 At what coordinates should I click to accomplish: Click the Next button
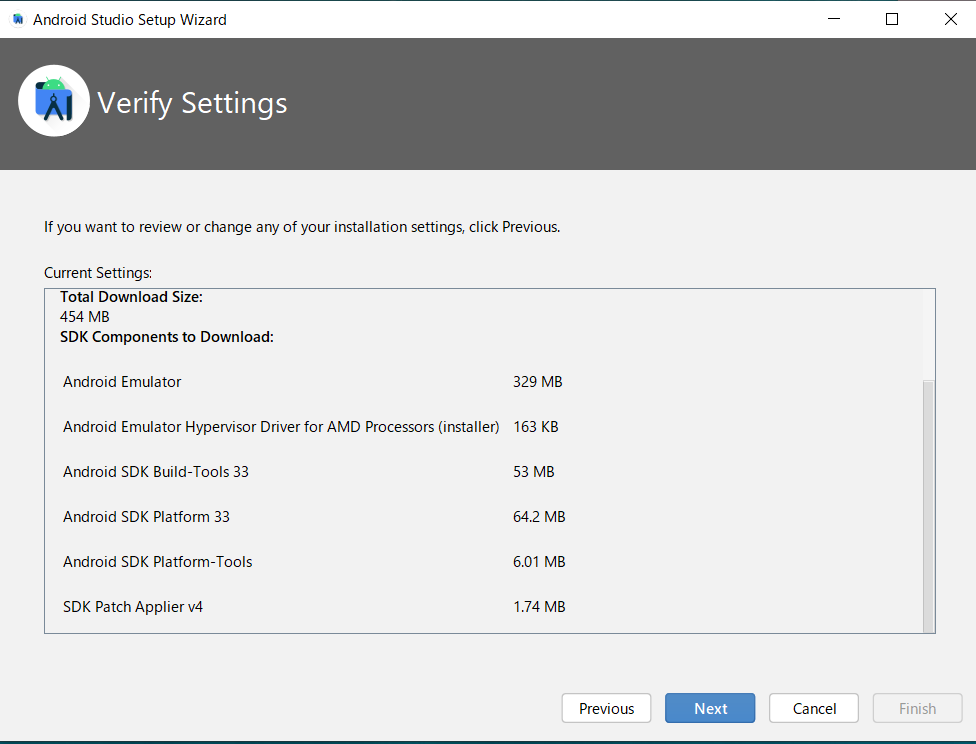tap(710, 708)
